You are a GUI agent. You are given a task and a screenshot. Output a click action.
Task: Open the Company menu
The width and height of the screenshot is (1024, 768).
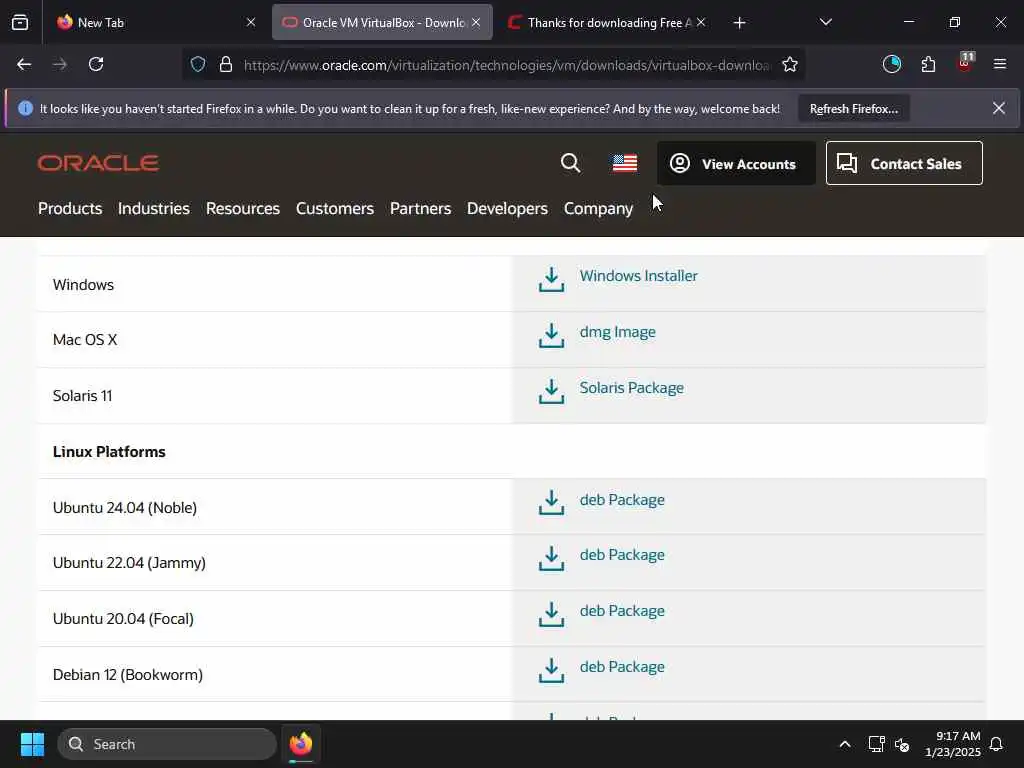pyautogui.click(x=599, y=208)
